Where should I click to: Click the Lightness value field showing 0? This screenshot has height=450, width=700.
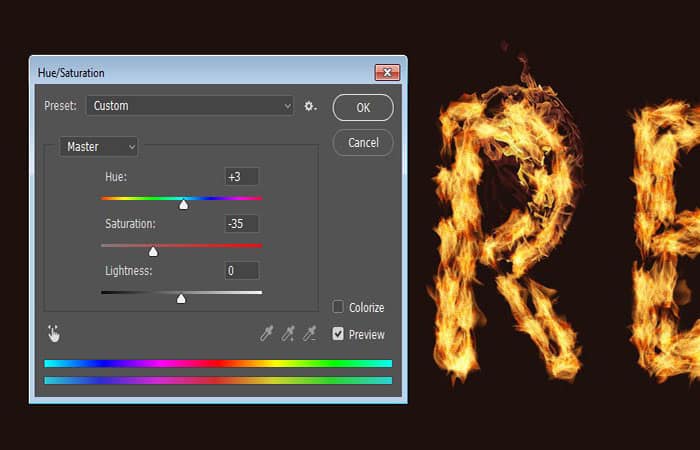(242, 271)
